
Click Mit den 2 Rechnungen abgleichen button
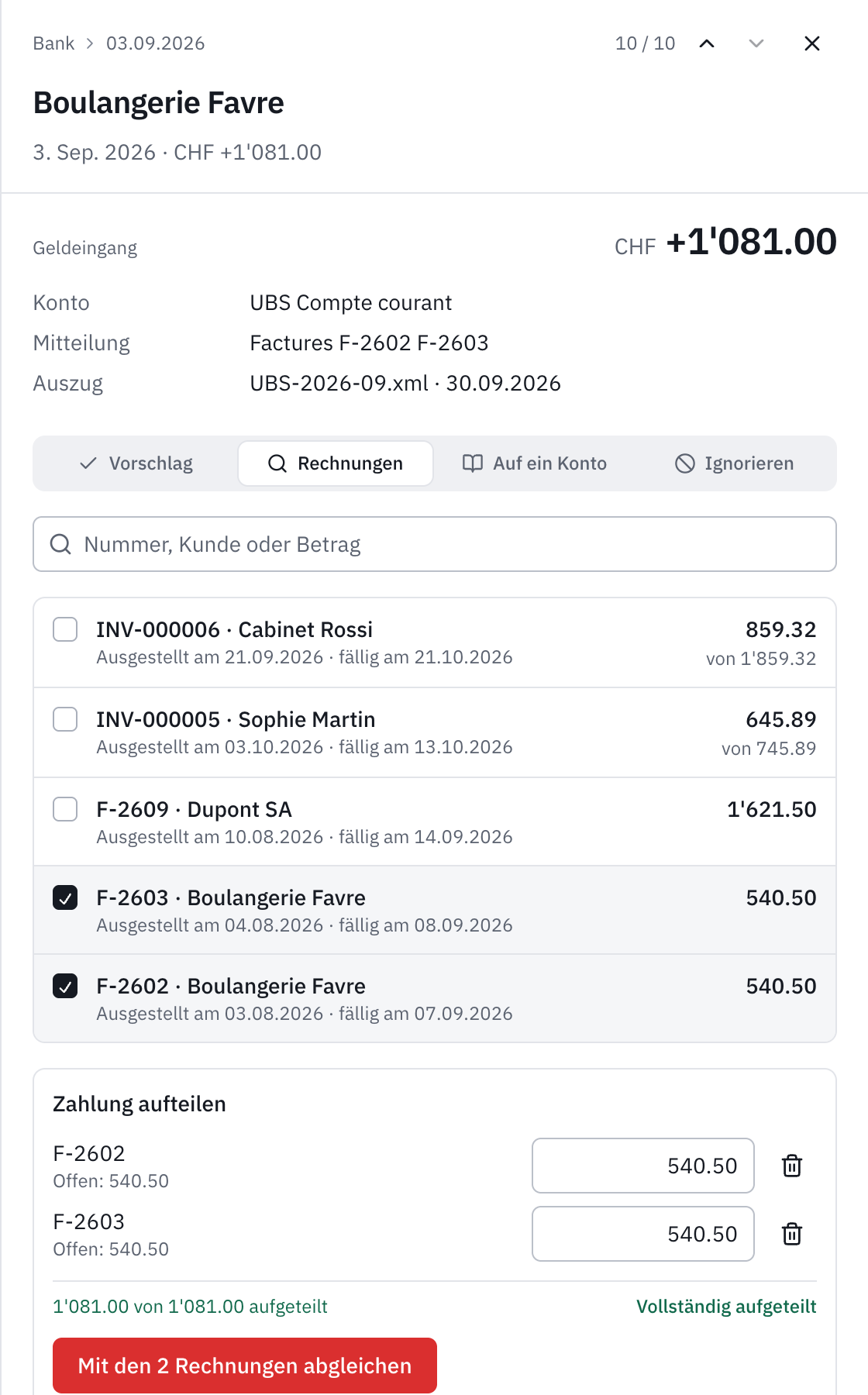click(245, 1366)
